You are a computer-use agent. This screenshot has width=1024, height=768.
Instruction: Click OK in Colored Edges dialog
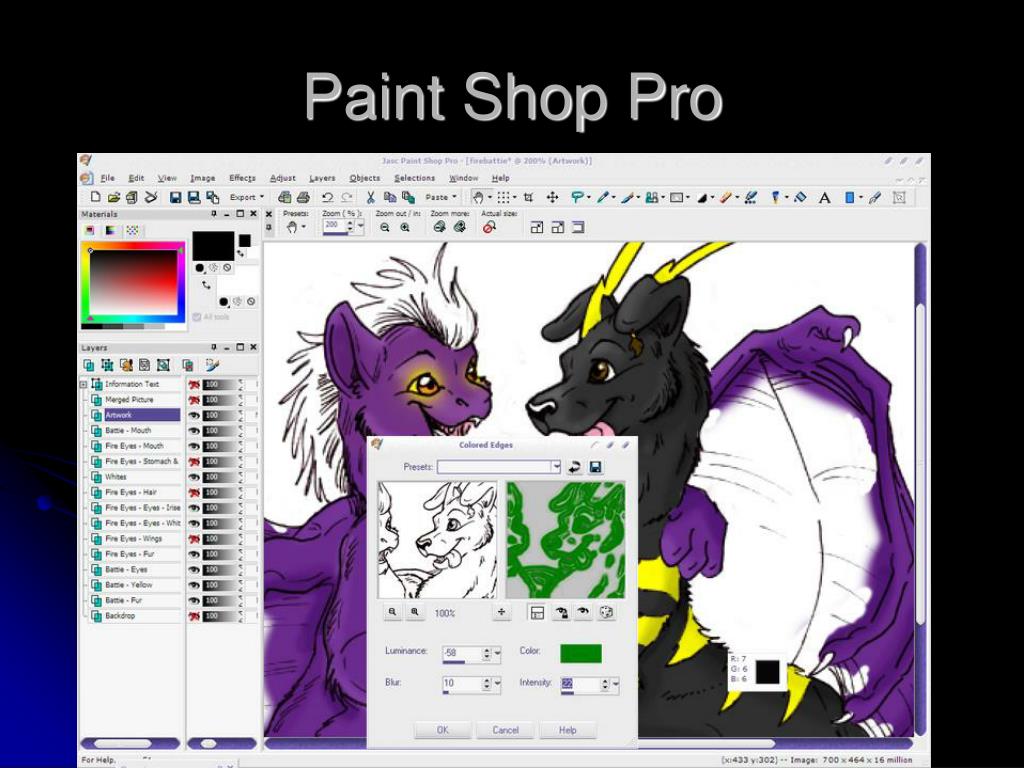click(442, 730)
